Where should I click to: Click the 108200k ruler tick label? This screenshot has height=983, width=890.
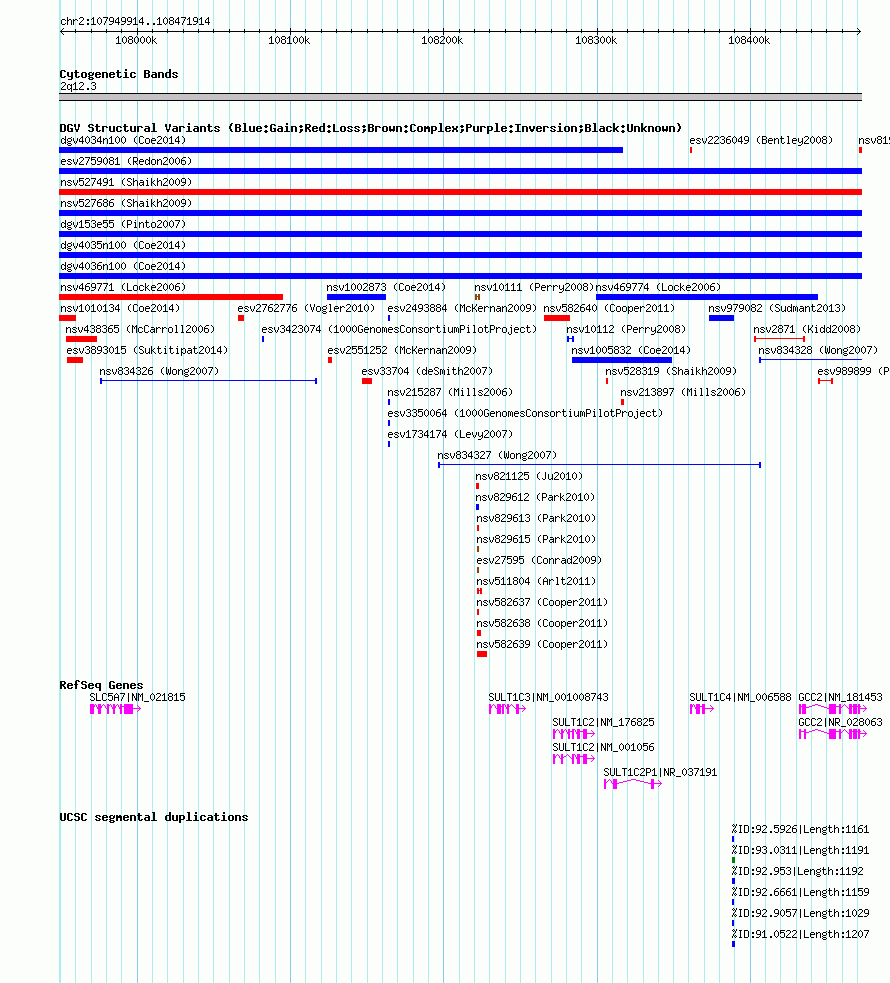click(442, 41)
